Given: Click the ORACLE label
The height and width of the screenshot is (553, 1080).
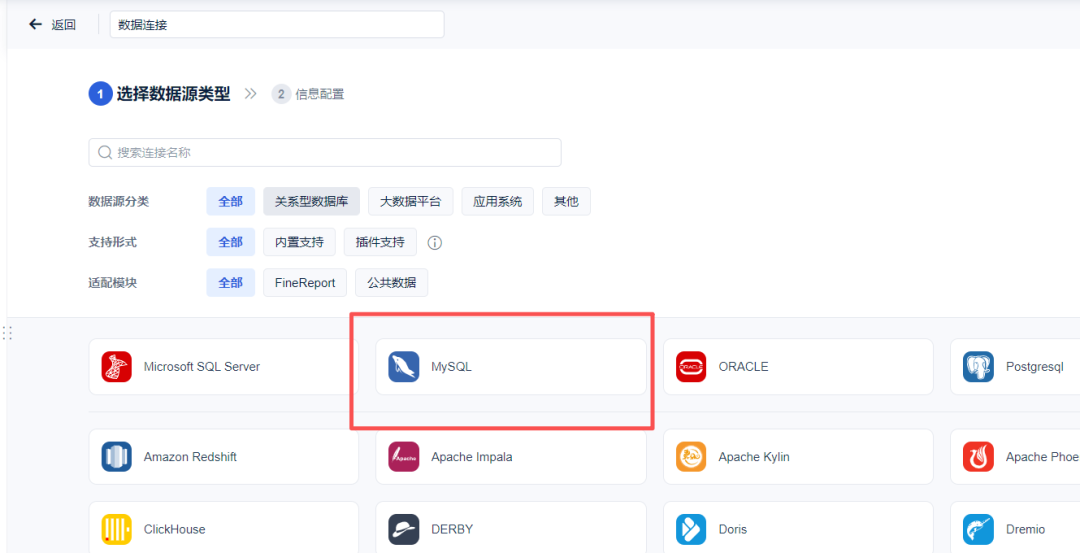Looking at the screenshot, I should point(743,367).
